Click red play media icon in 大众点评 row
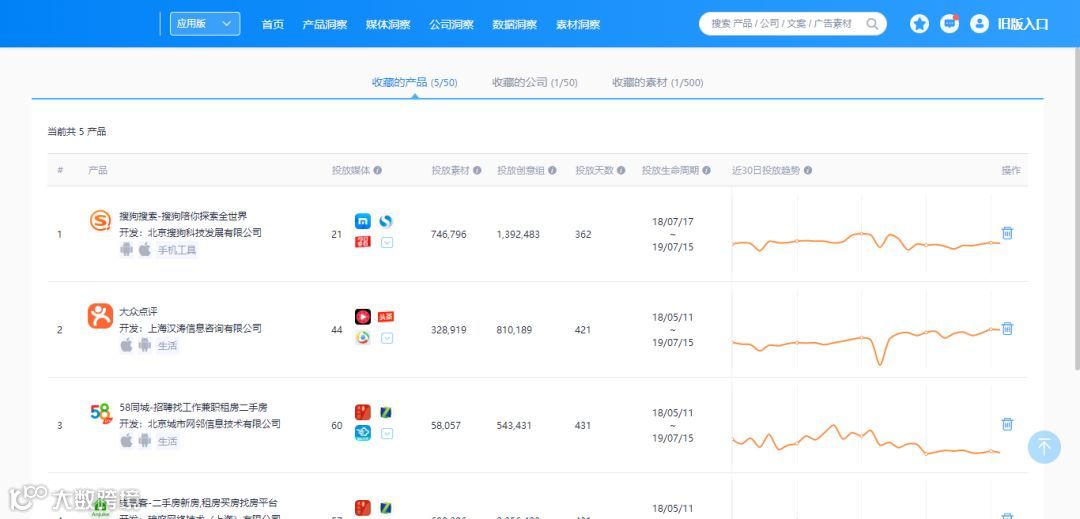The width and height of the screenshot is (1080, 519). [362, 317]
